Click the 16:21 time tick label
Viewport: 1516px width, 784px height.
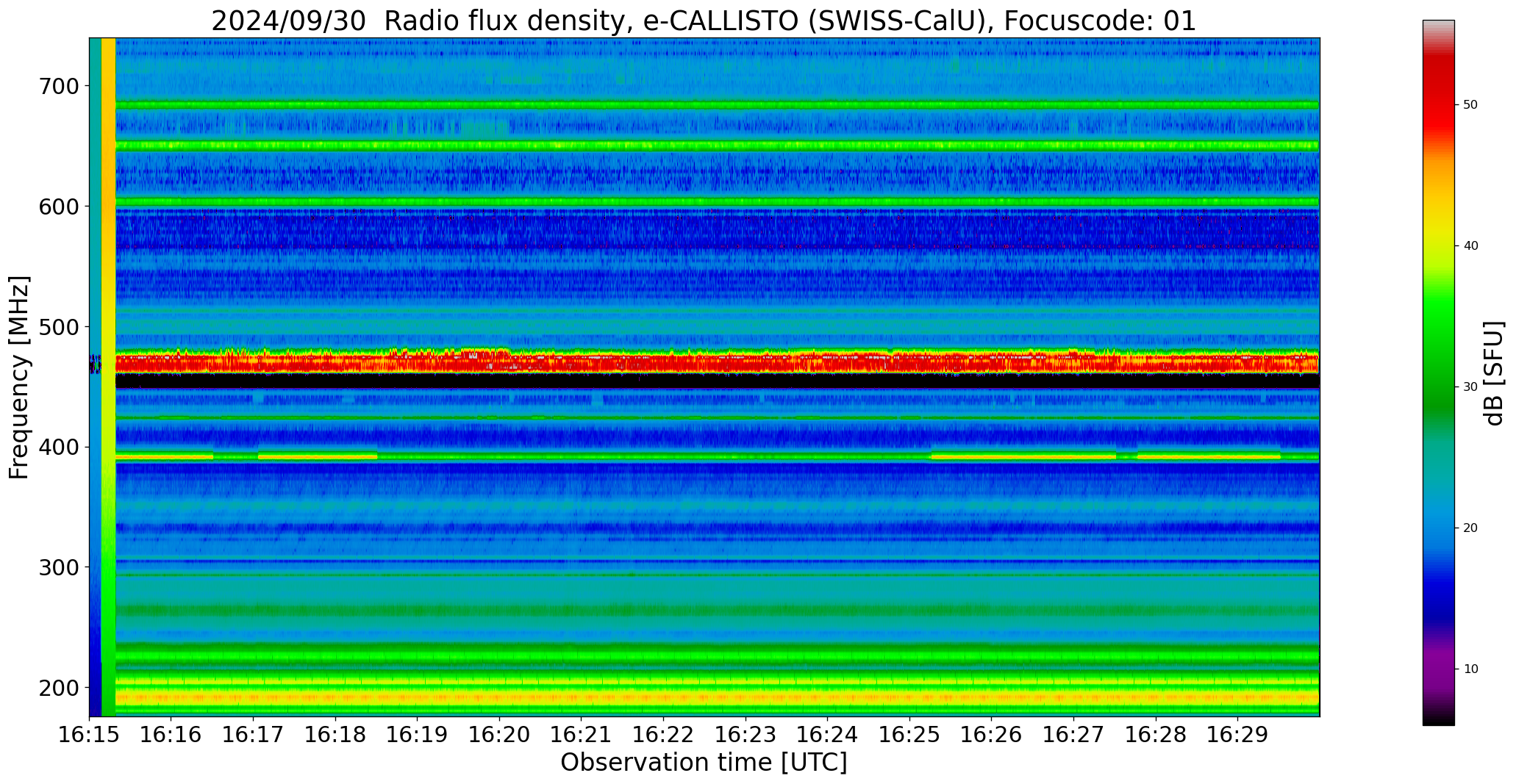pyautogui.click(x=582, y=734)
